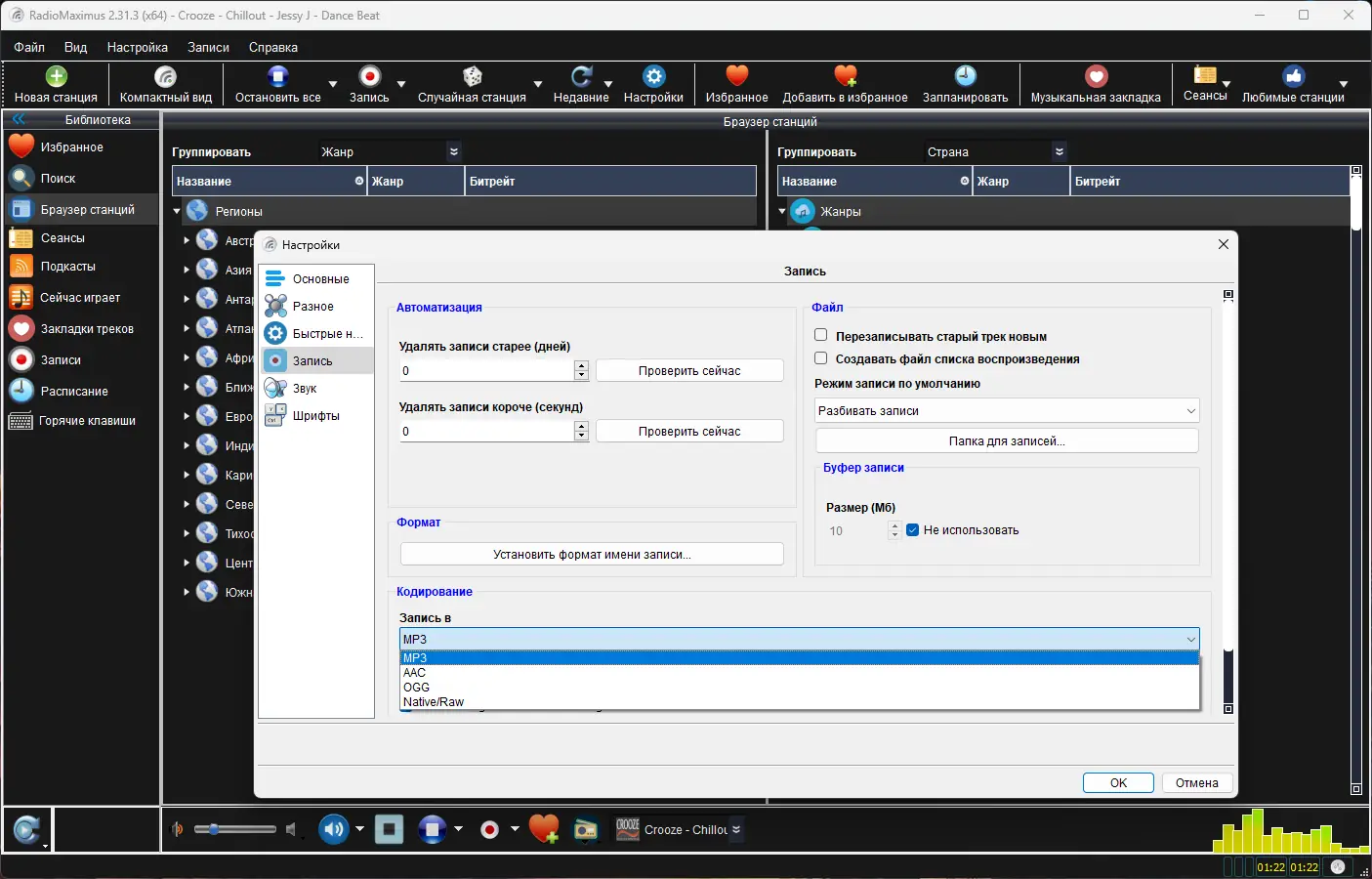The image size is (1372, 879).
Task: Collapse the Жанры tree node
Action: click(782, 211)
